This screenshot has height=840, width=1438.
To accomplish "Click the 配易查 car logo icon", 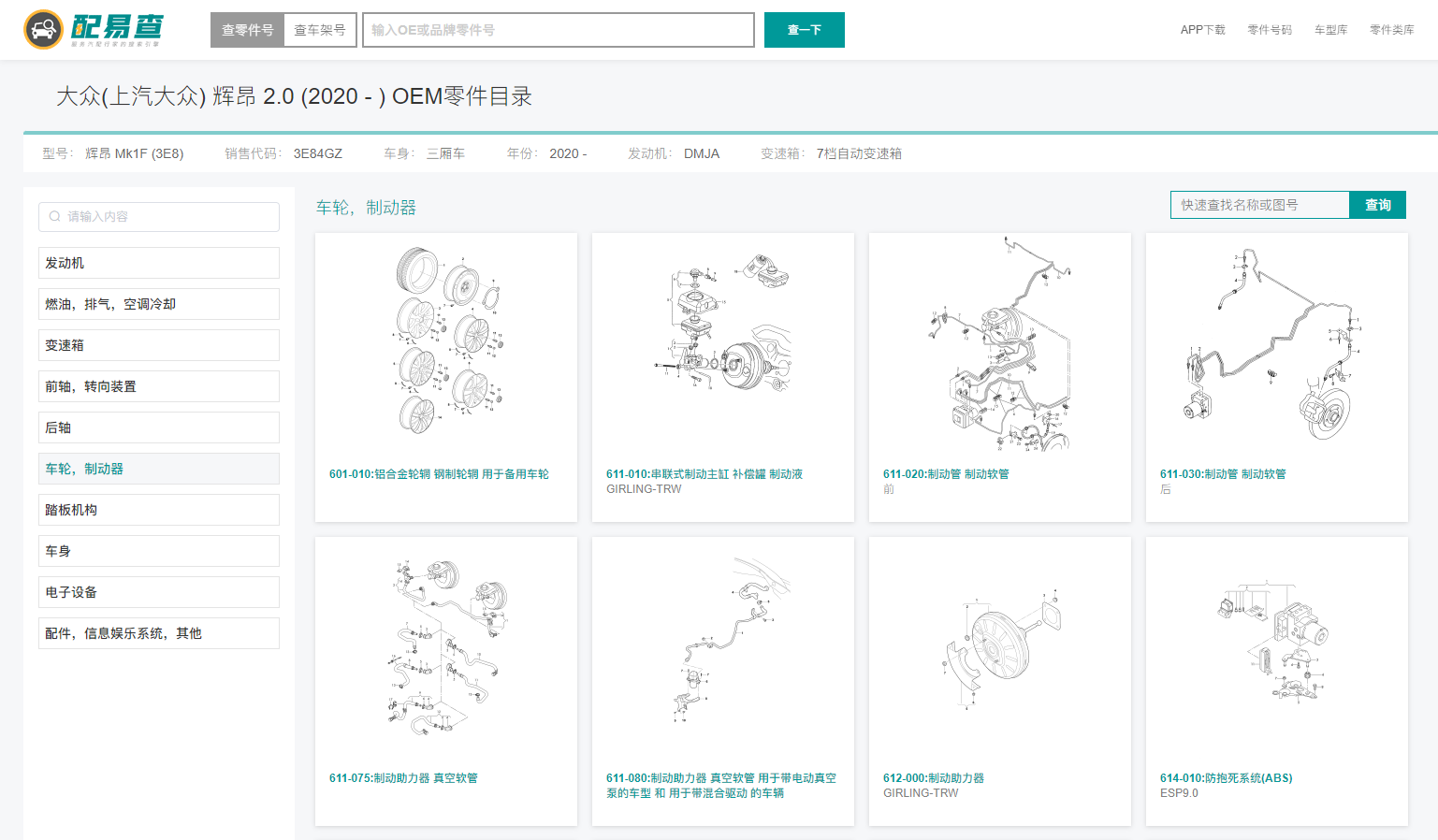I will 43,30.
